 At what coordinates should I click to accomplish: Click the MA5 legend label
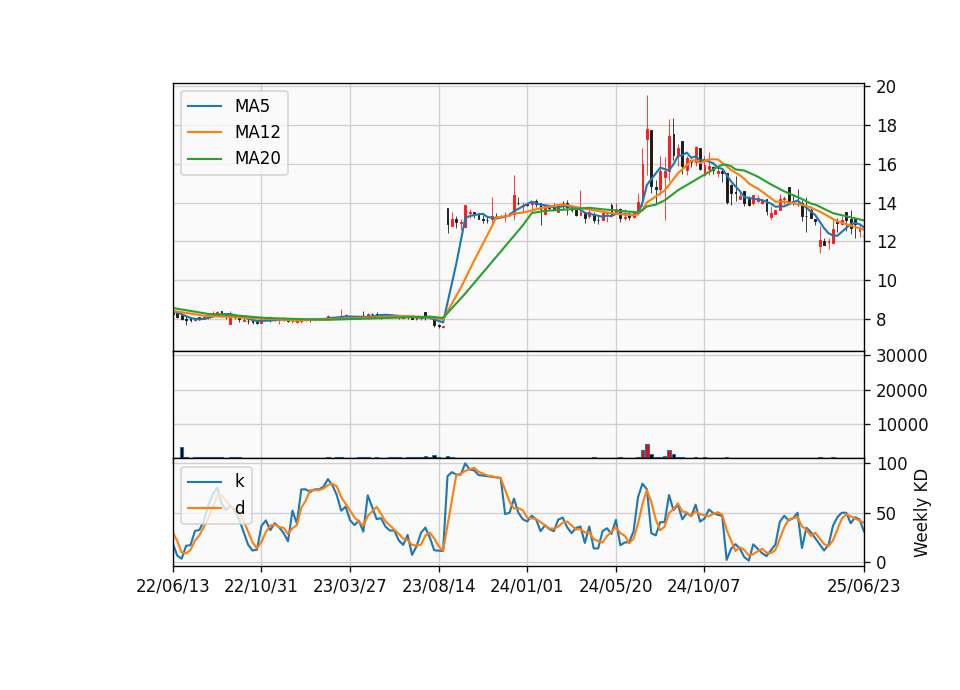pos(252,106)
